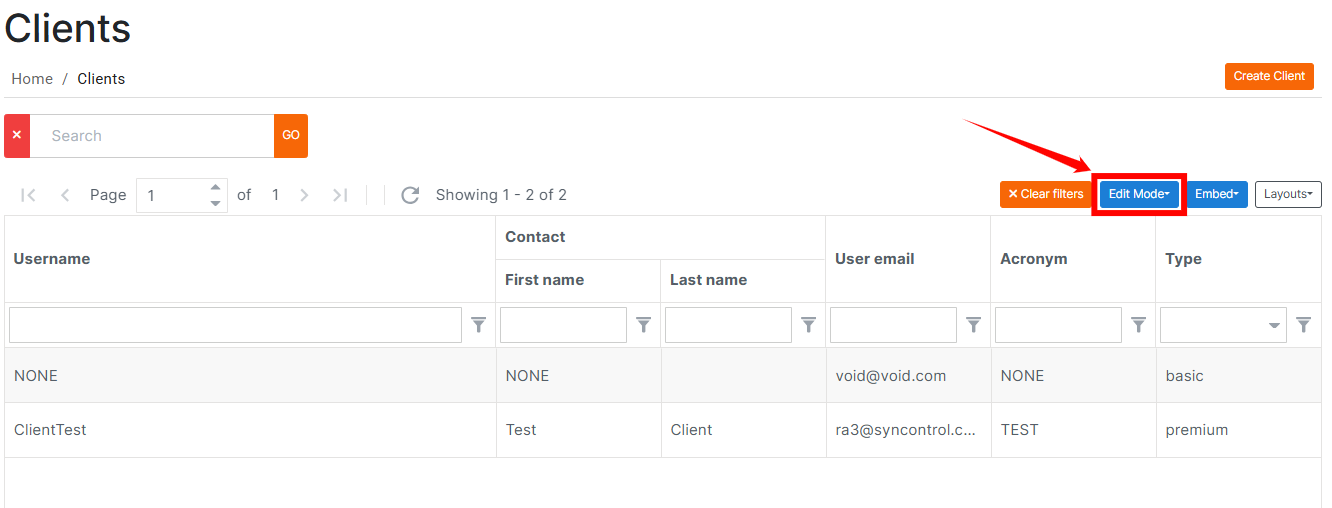
Task: Open the Embed dropdown menu
Action: point(1217,194)
